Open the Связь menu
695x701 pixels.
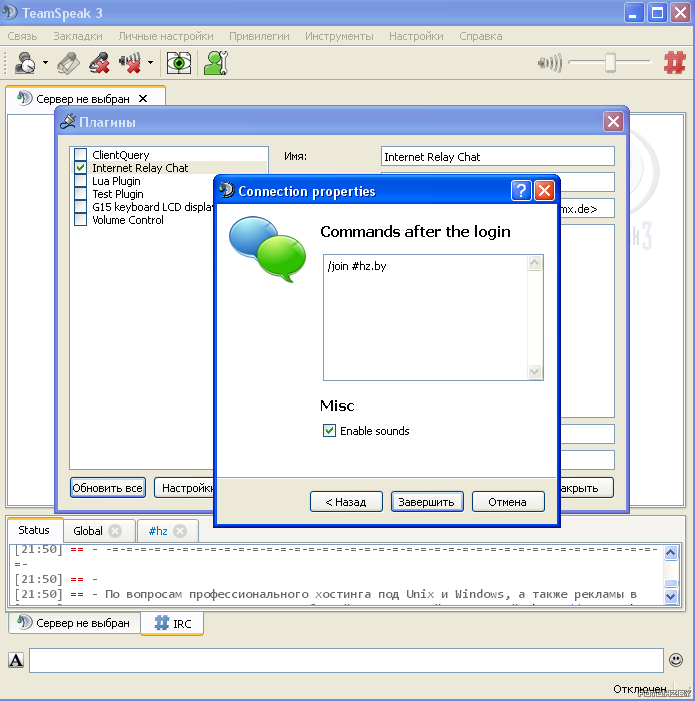[x=22, y=36]
